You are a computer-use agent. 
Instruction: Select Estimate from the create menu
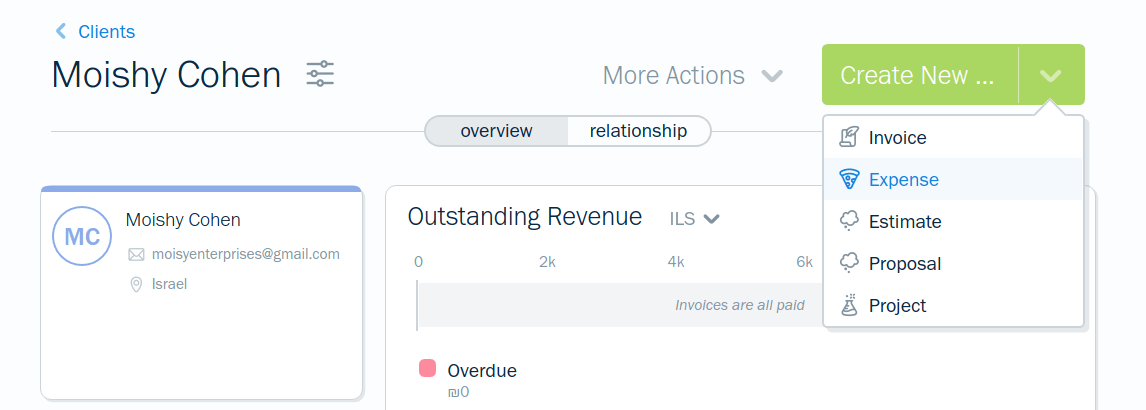(905, 222)
